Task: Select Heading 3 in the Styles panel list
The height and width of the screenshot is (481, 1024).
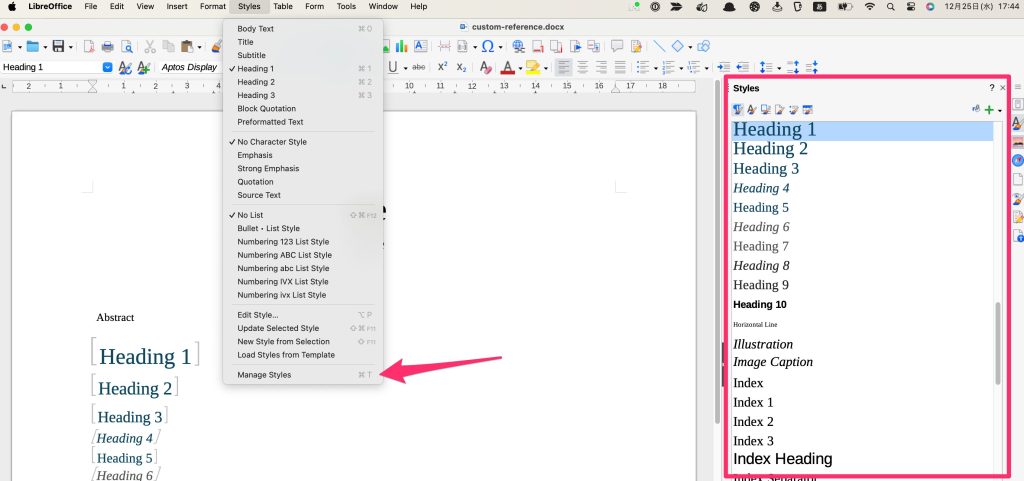Action: [766, 168]
